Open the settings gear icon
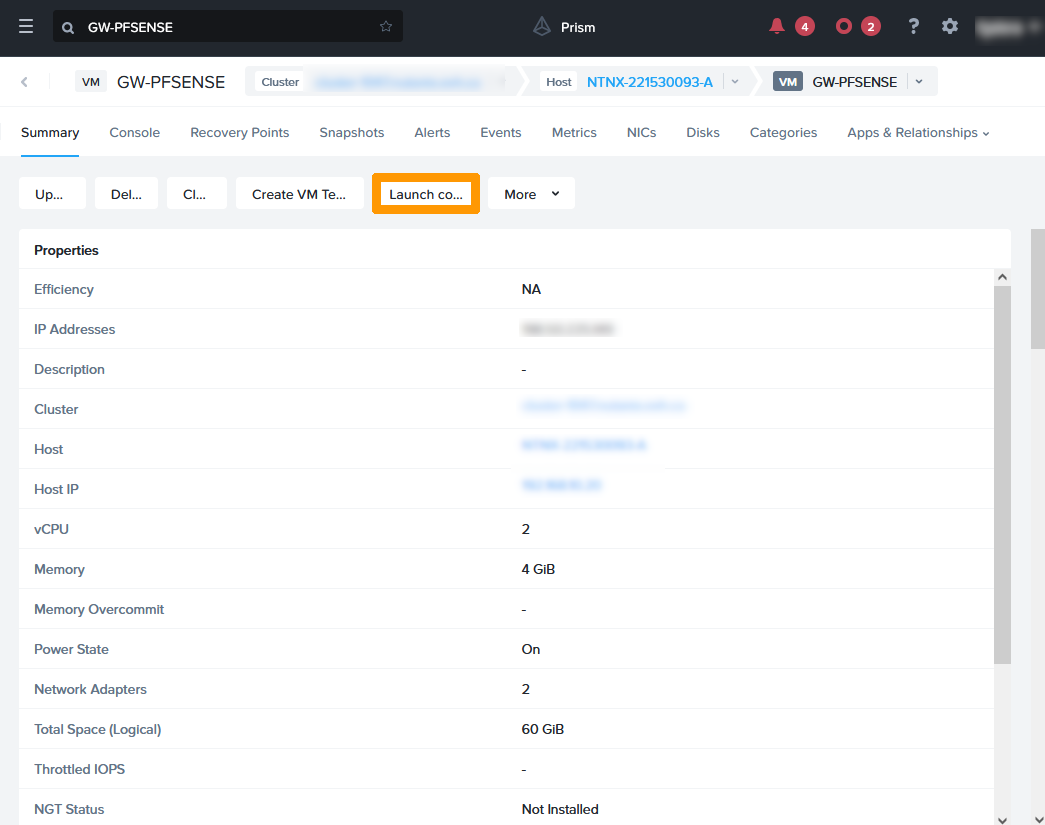The height and width of the screenshot is (825, 1045). point(950,27)
